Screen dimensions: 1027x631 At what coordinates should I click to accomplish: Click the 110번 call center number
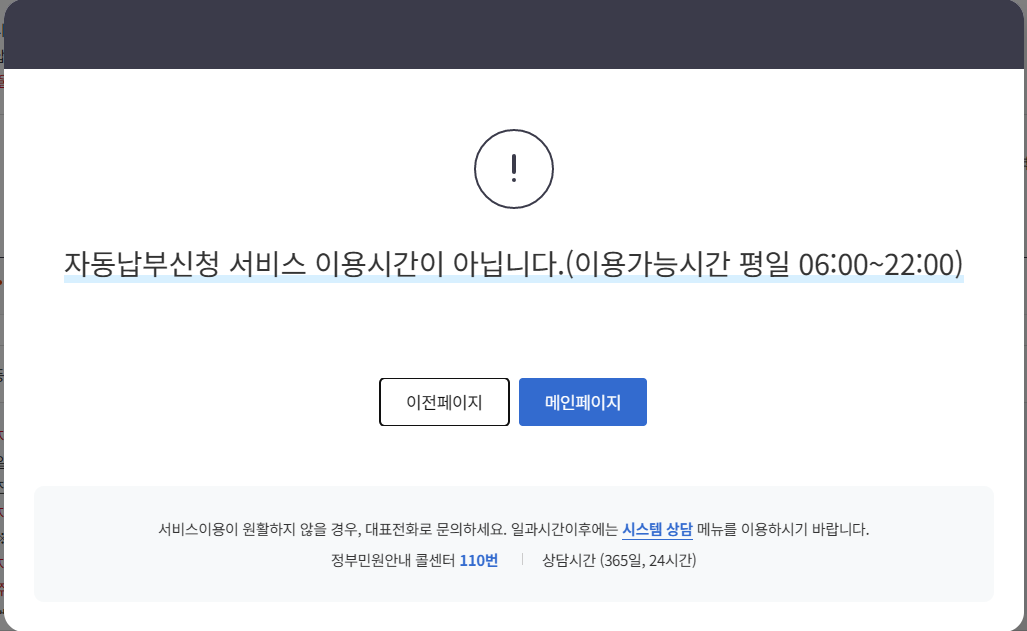(479, 560)
